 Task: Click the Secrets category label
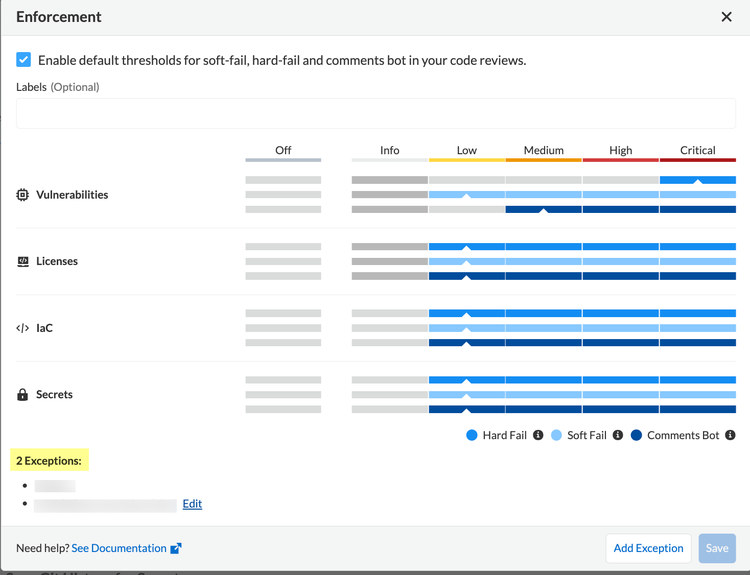(x=55, y=395)
